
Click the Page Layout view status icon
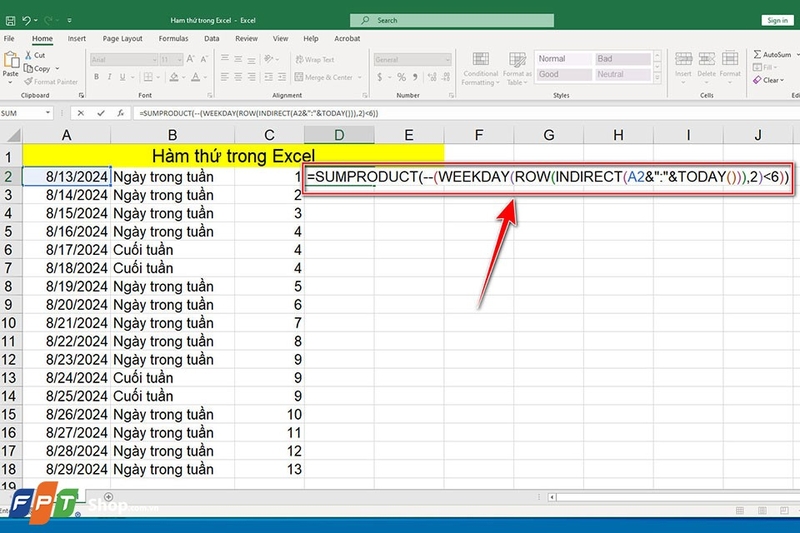(x=762, y=511)
